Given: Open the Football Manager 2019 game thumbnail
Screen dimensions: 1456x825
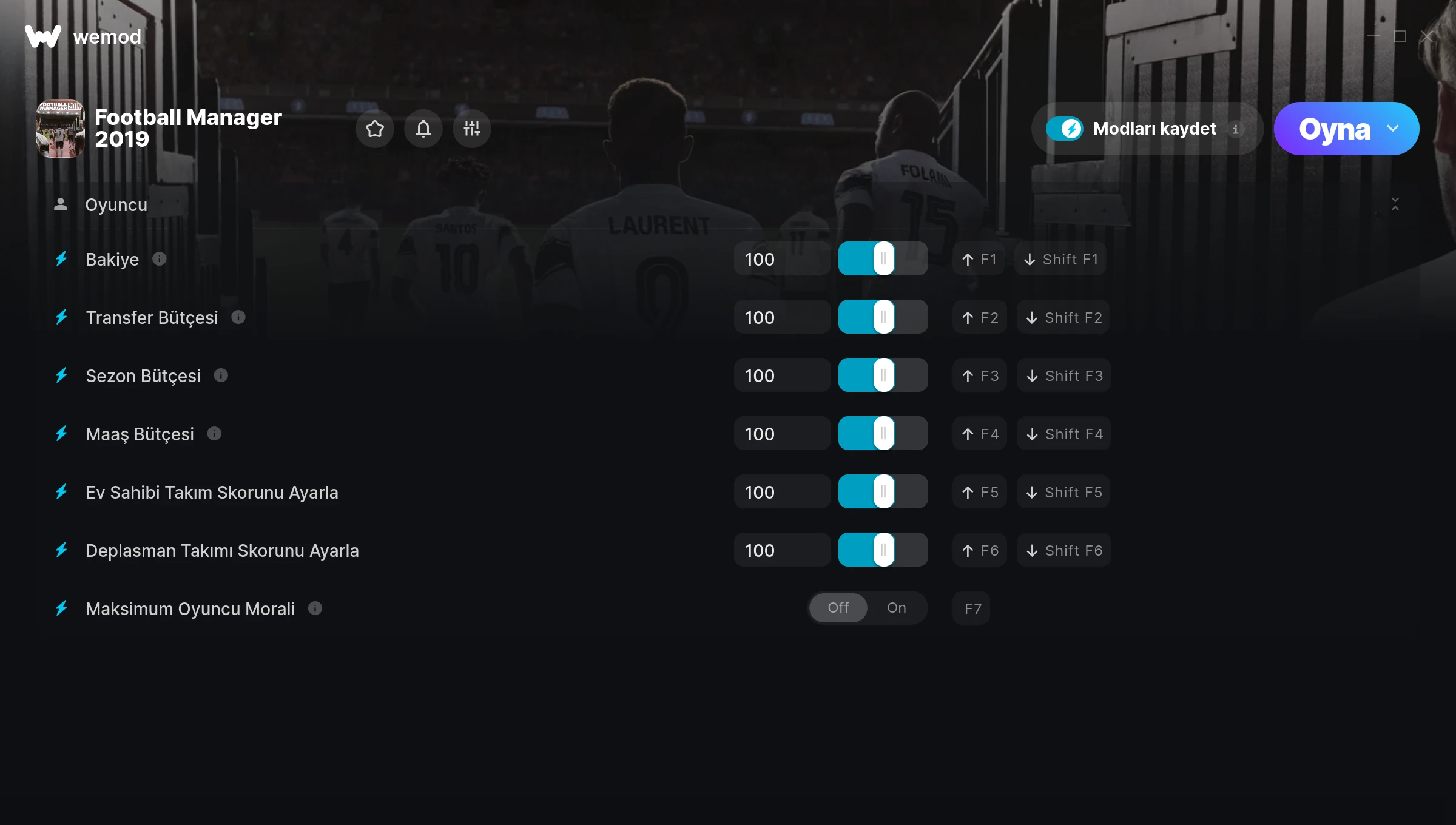Looking at the screenshot, I should pos(61,129).
